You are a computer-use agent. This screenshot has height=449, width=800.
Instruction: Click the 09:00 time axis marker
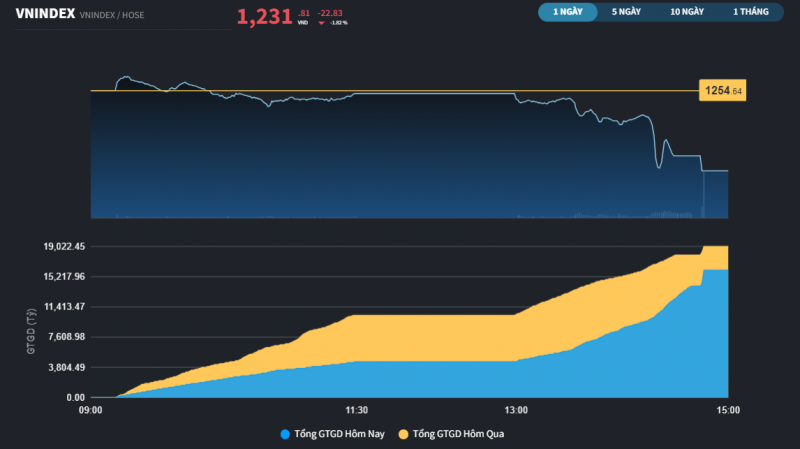(91, 410)
